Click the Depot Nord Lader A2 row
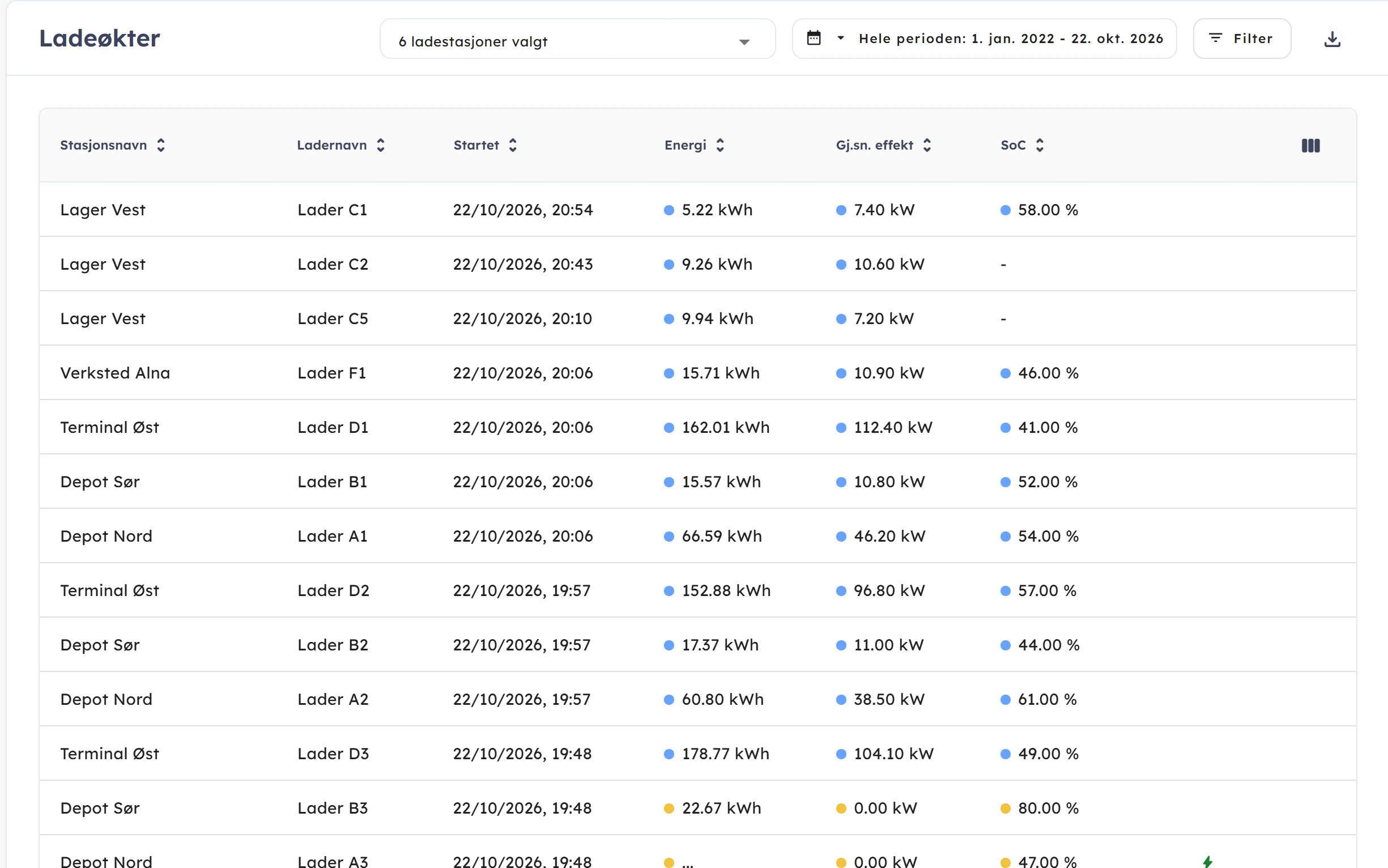Viewport: 1388px width, 868px height. (x=697, y=699)
